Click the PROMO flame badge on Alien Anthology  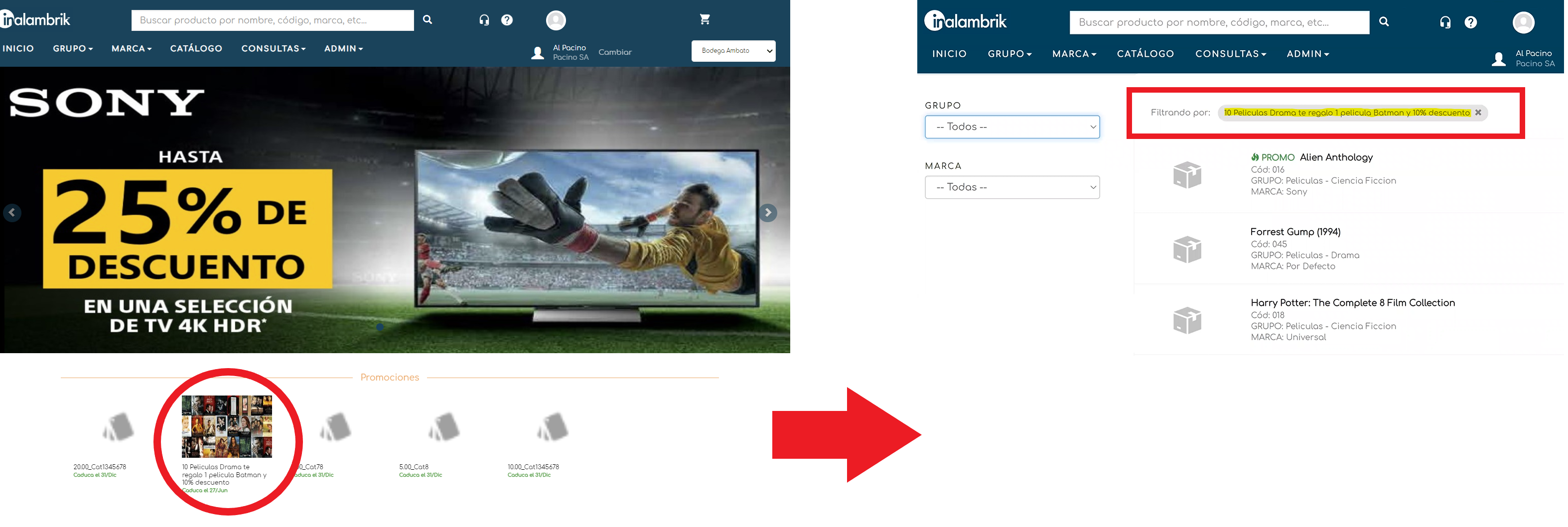(x=1272, y=157)
